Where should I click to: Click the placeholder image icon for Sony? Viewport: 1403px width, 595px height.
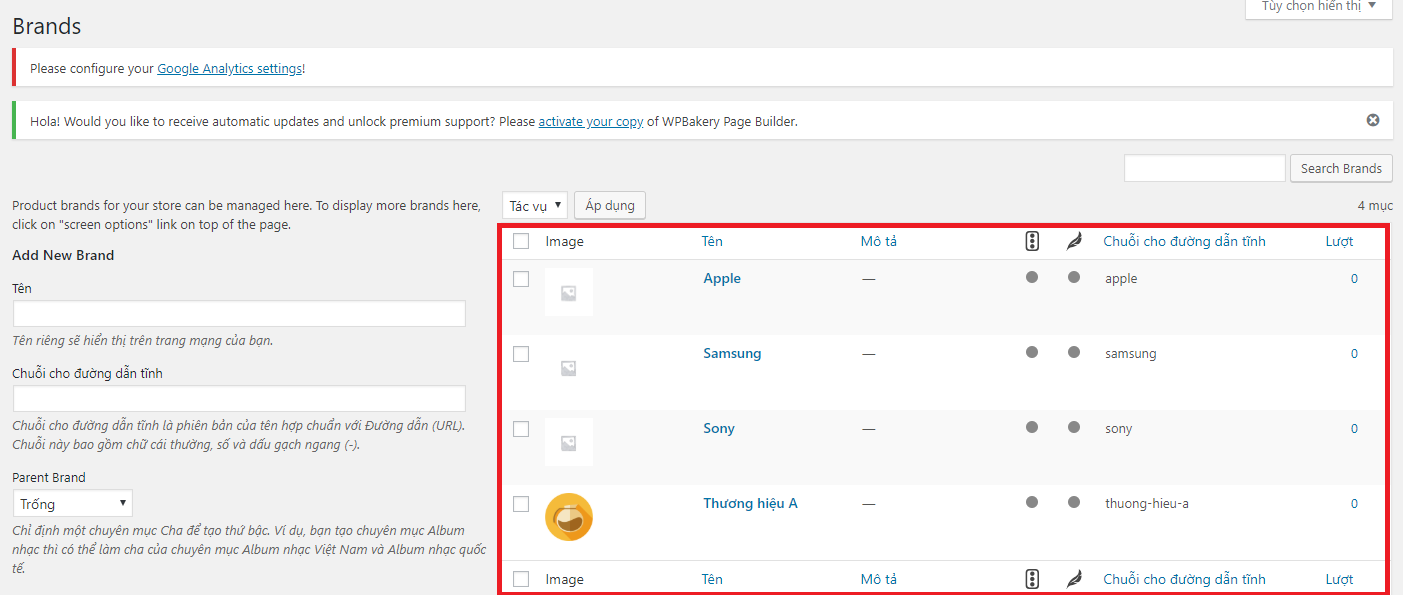pos(568,442)
